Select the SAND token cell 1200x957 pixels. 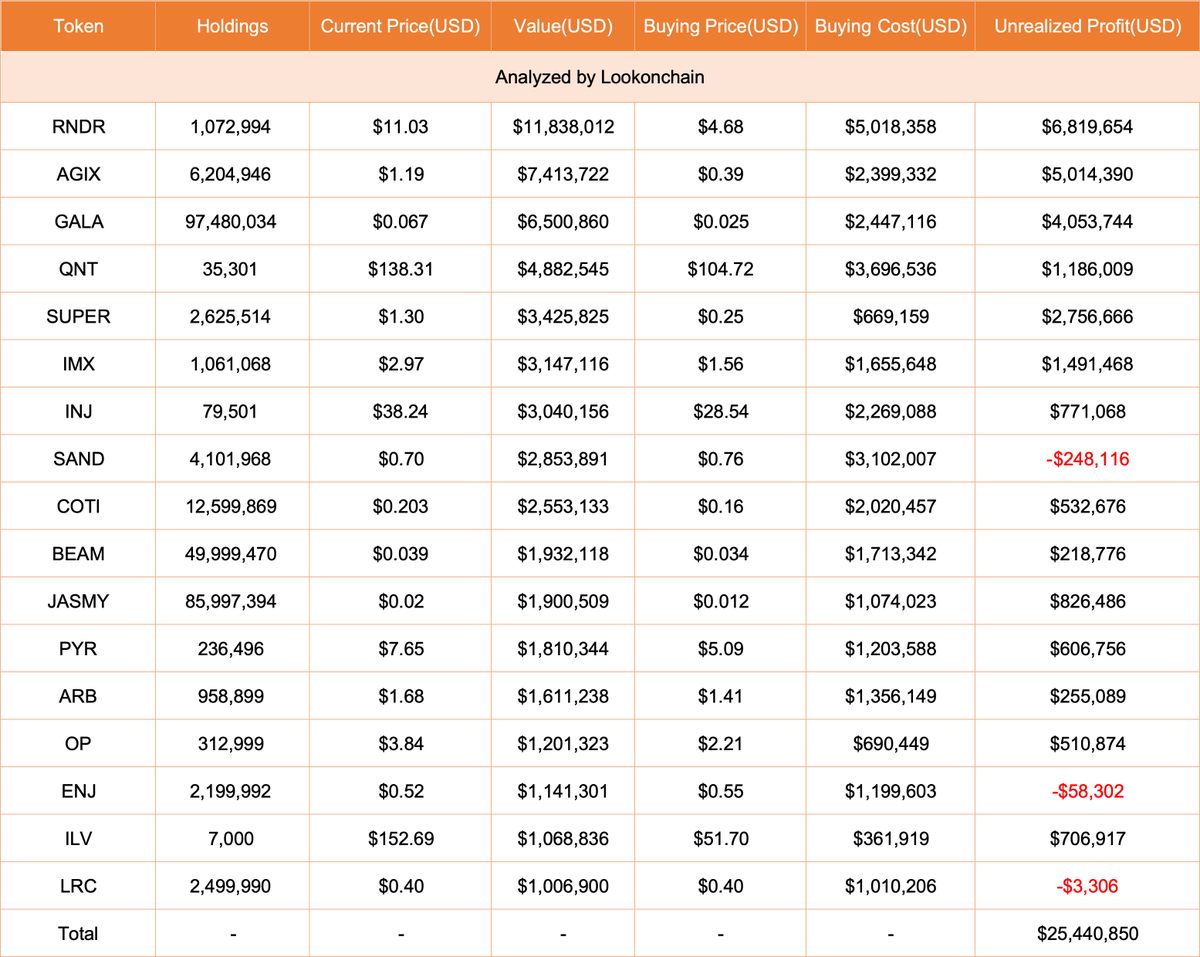(78, 459)
